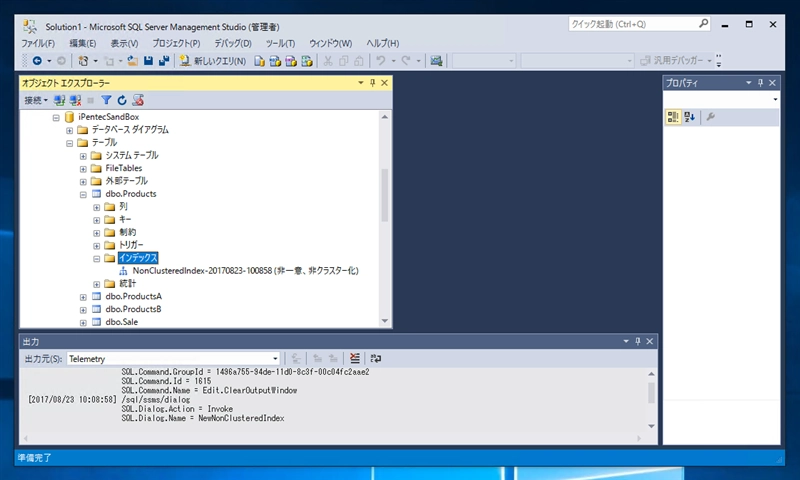
Task: Open the ファイル(F) menu
Action: click(x=38, y=43)
